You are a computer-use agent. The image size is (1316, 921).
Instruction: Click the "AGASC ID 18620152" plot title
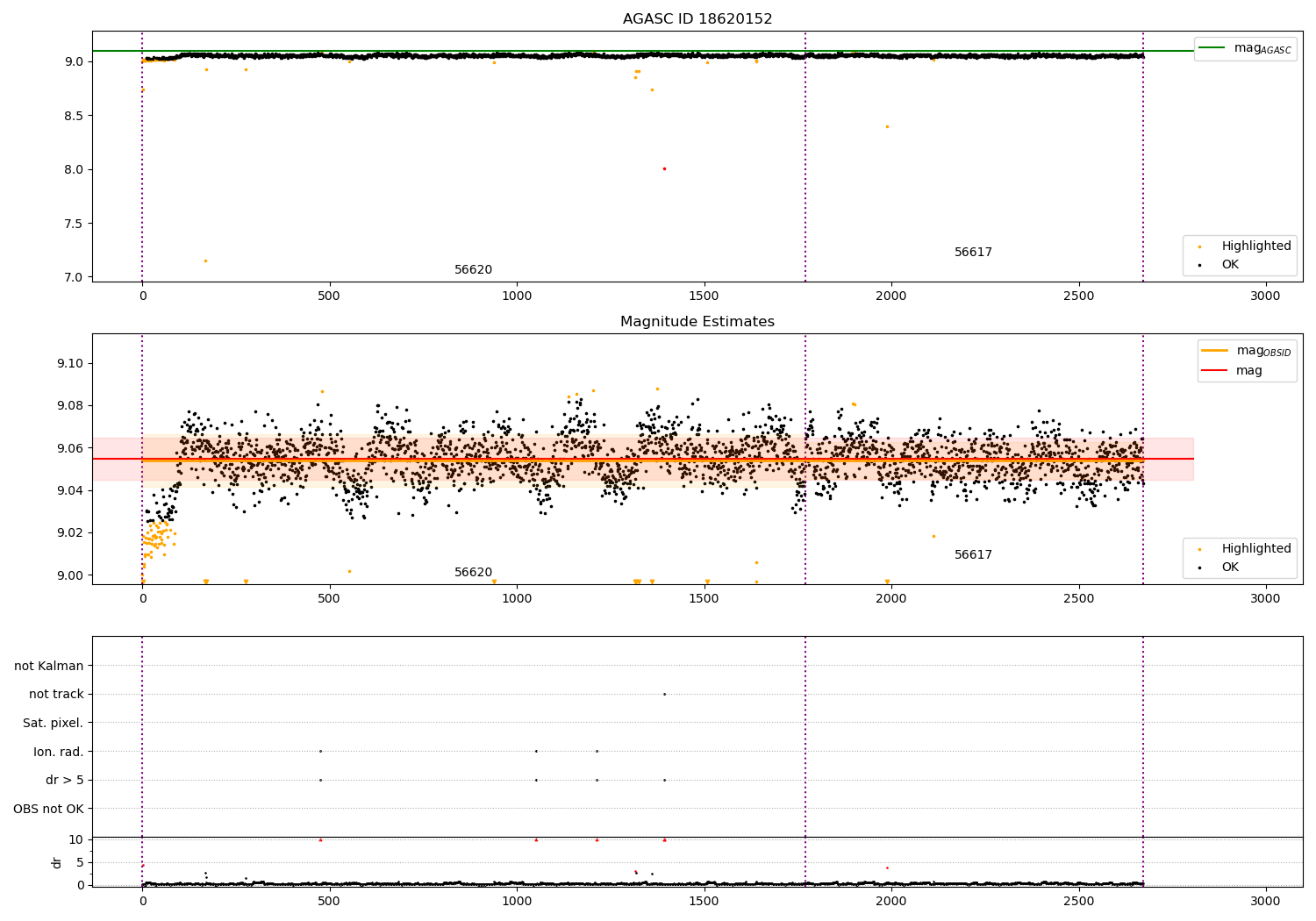(x=697, y=19)
